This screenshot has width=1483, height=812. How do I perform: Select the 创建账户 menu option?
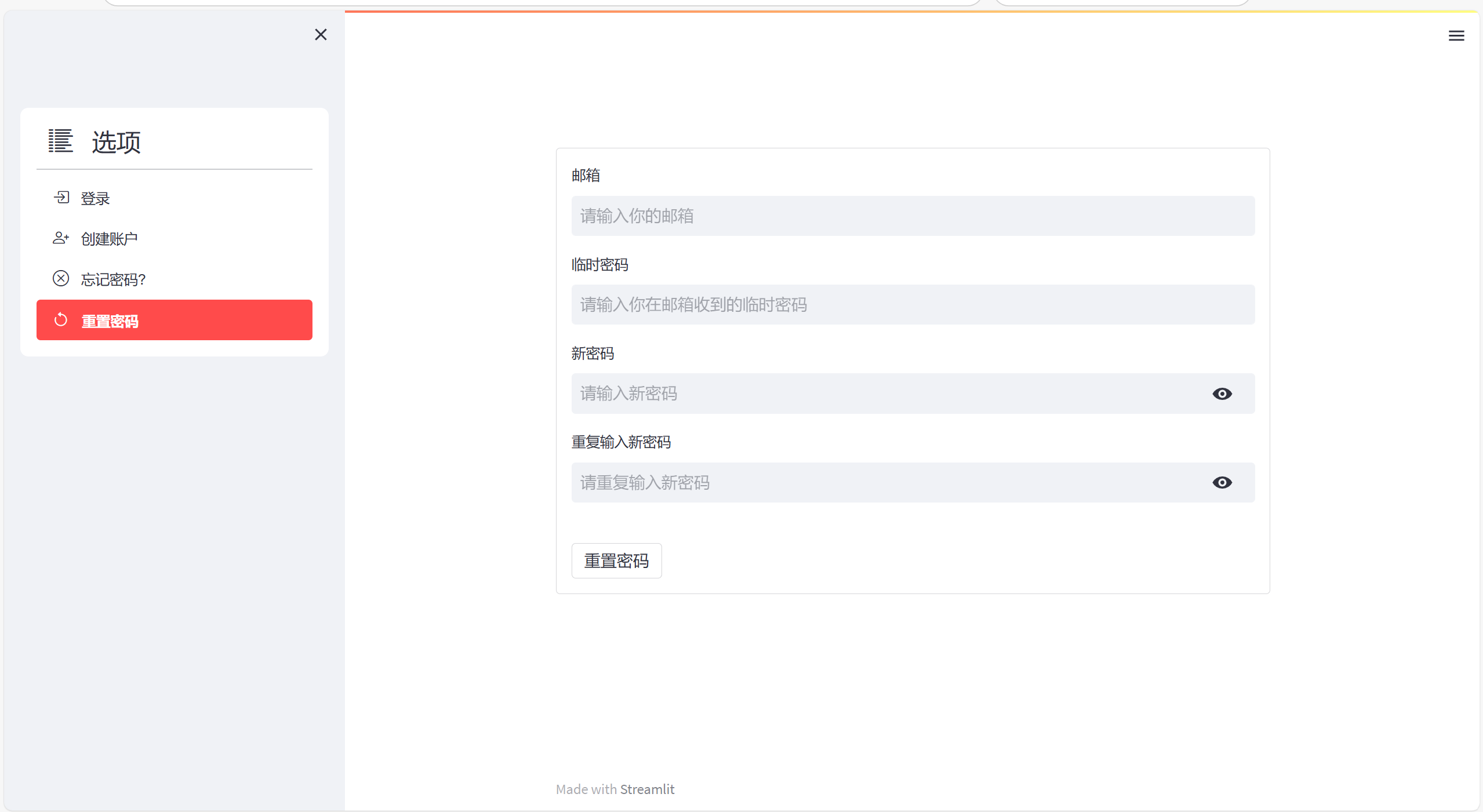point(109,239)
